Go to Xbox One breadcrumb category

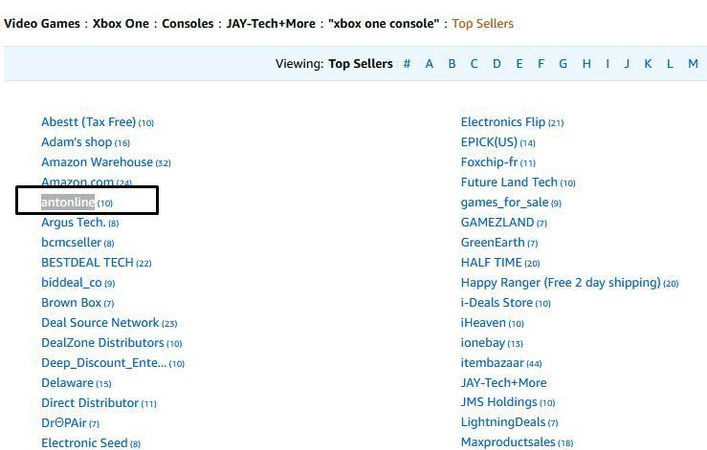tap(123, 23)
